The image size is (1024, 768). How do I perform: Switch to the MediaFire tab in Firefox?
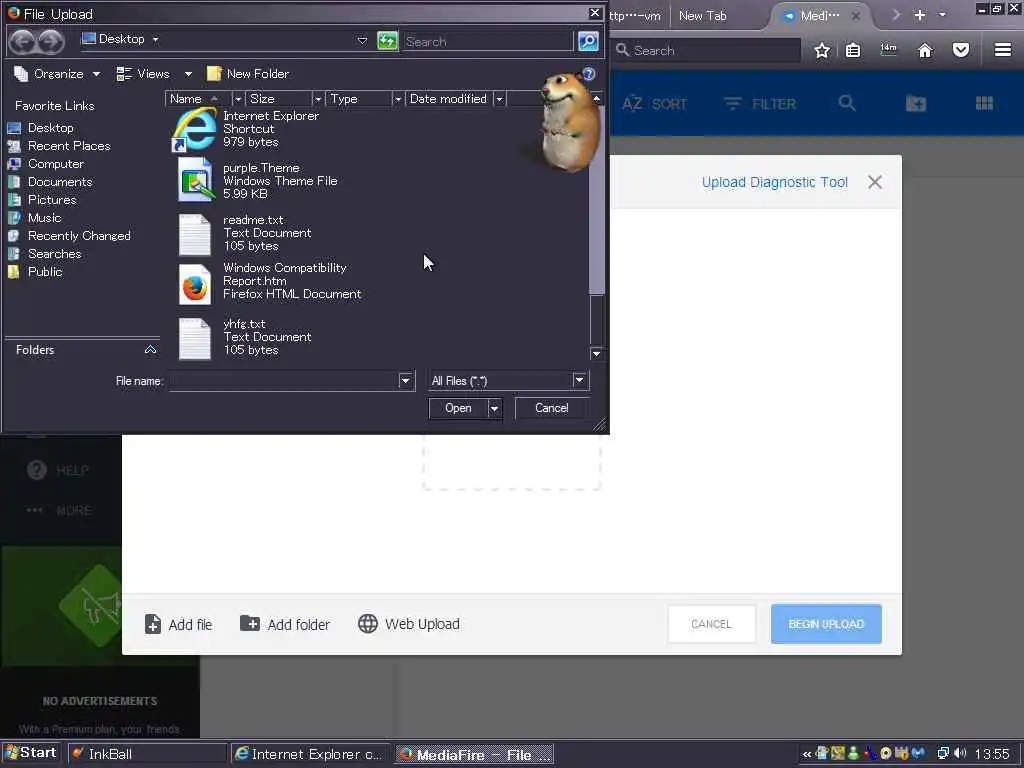[820, 16]
